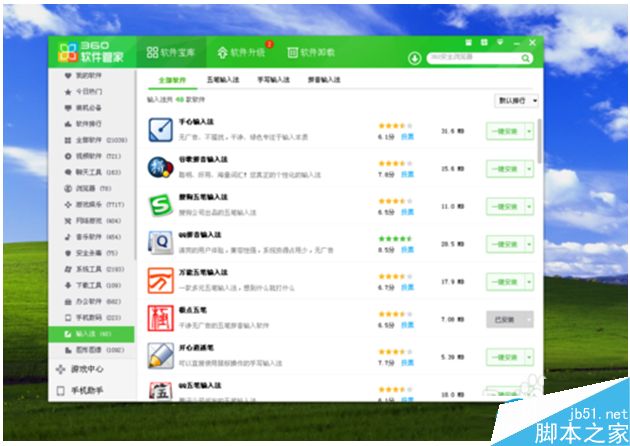Click the 万能五笔输入法 orange icon

[160, 280]
